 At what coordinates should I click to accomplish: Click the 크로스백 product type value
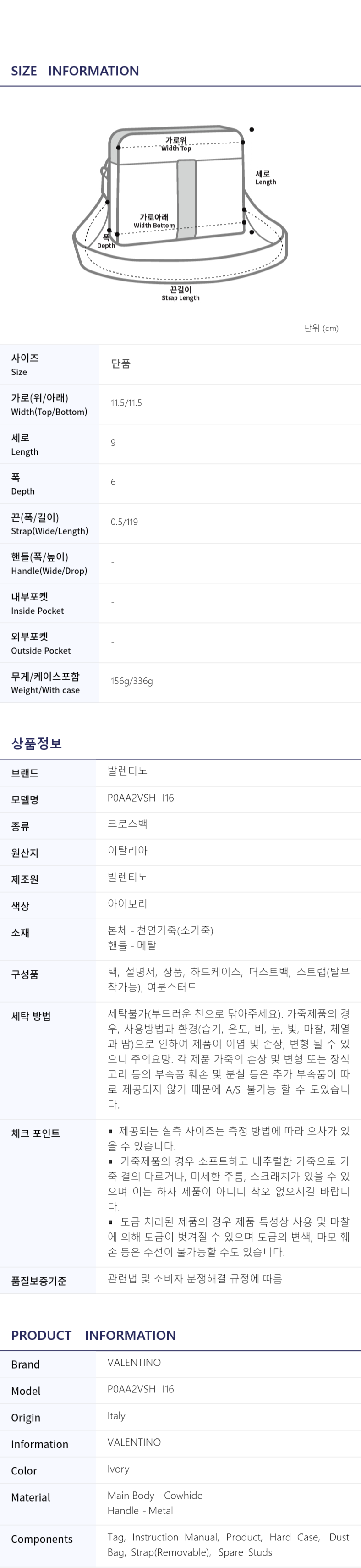tap(127, 824)
